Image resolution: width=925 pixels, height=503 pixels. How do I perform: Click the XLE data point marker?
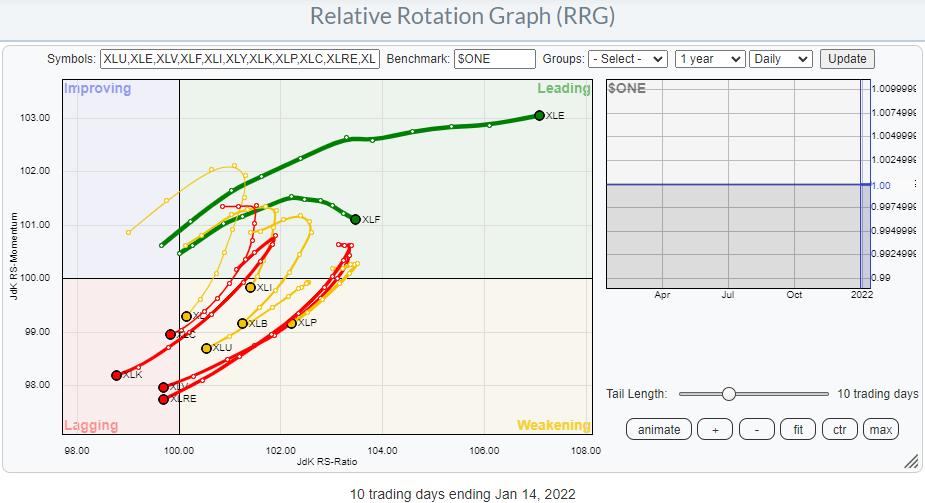(x=539, y=115)
